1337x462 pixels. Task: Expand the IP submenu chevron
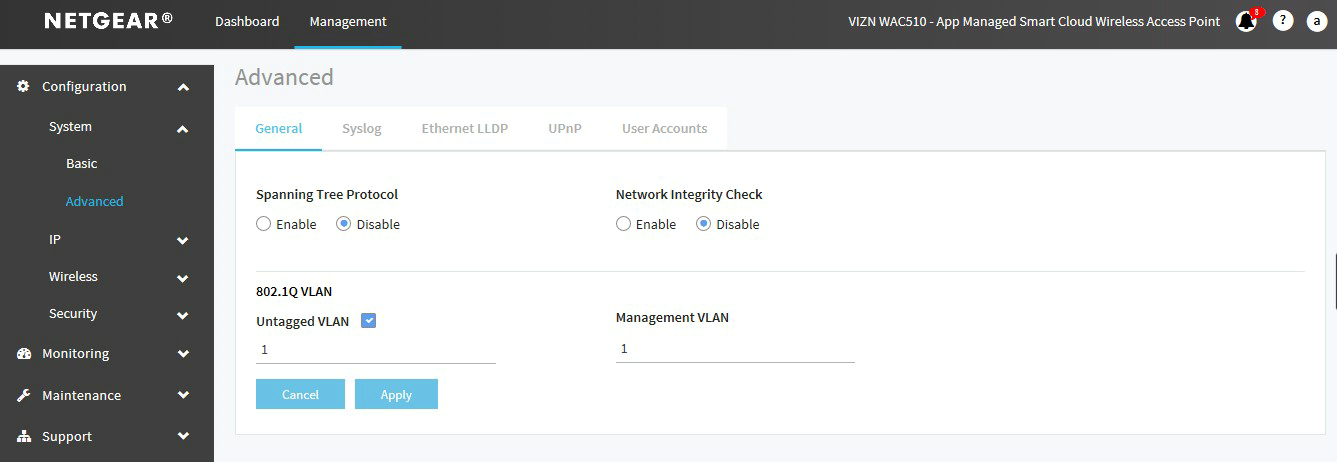click(x=183, y=241)
